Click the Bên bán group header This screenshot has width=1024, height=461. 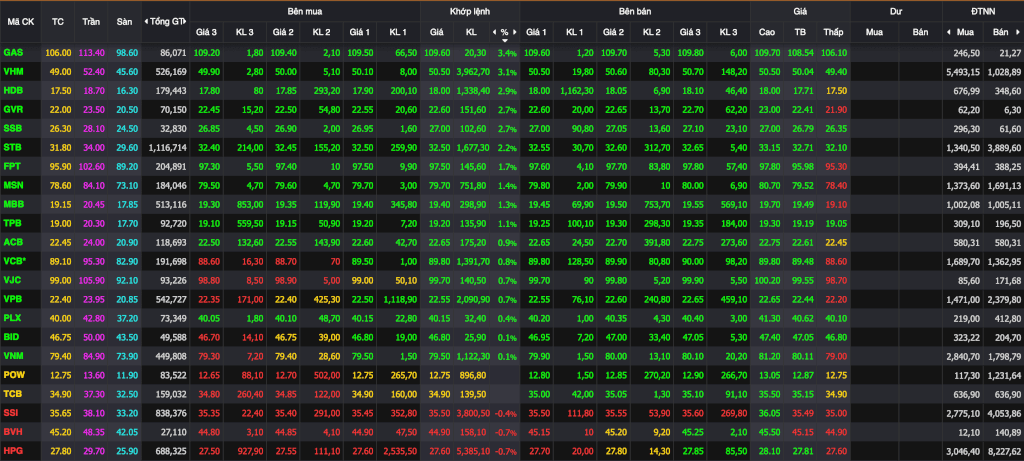pos(635,12)
